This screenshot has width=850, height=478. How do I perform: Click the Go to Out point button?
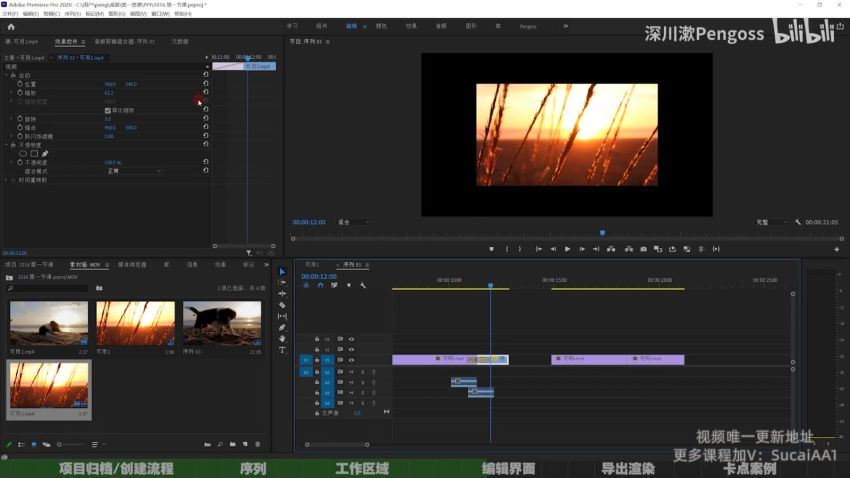pyautogui.click(x=596, y=249)
